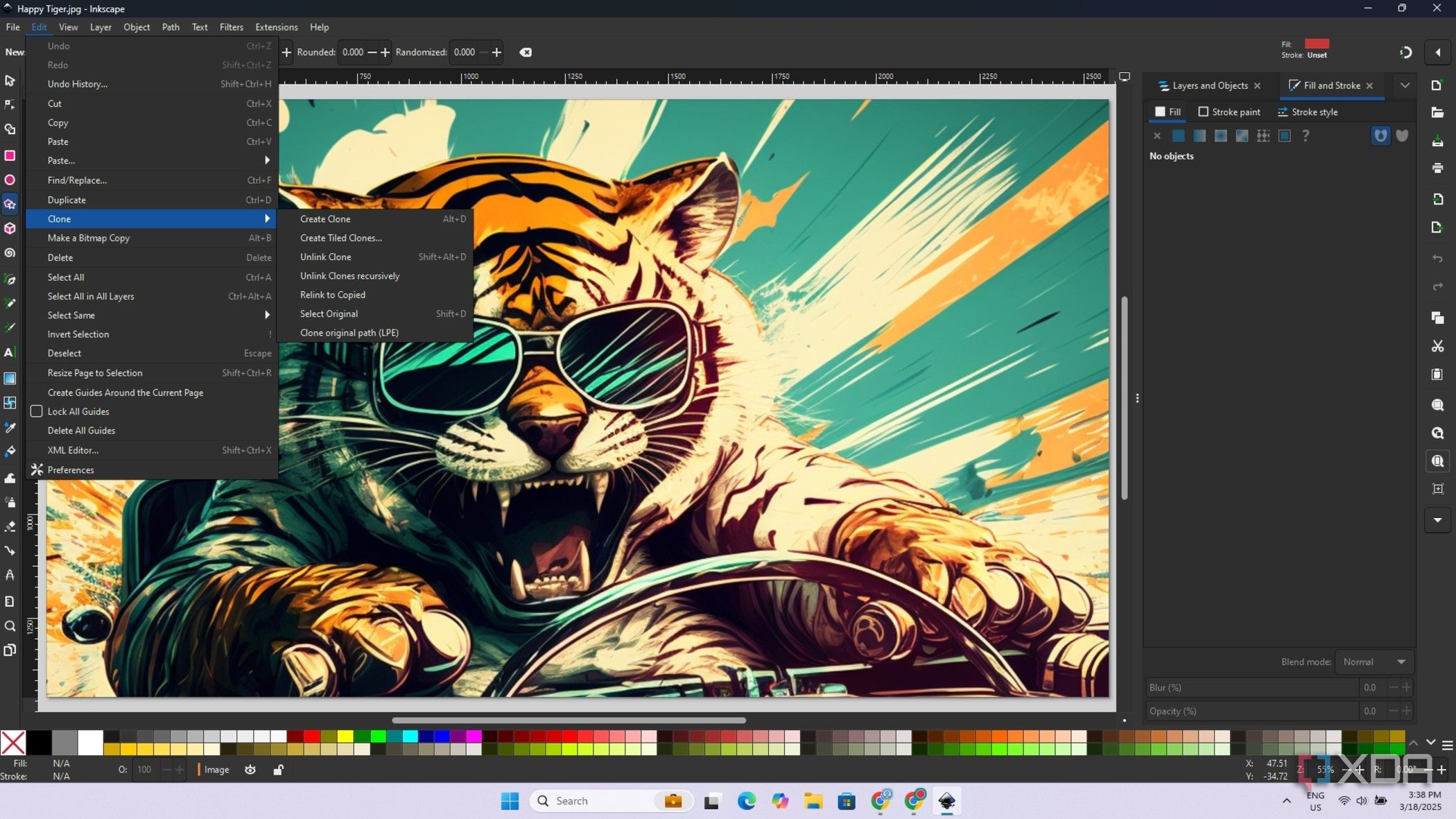
Task: Toggle layer lock icon in status bar
Action: click(x=278, y=769)
